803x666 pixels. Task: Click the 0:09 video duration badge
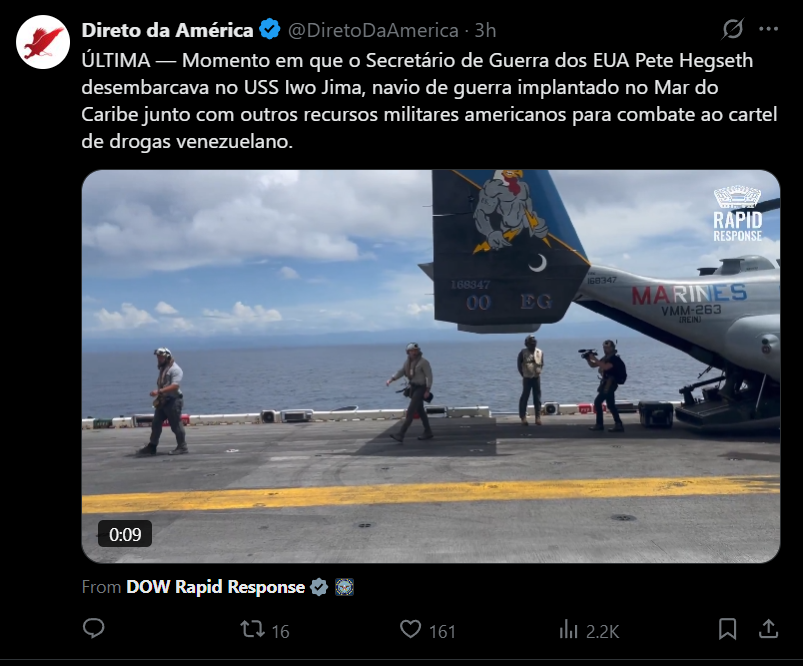[x=125, y=534]
